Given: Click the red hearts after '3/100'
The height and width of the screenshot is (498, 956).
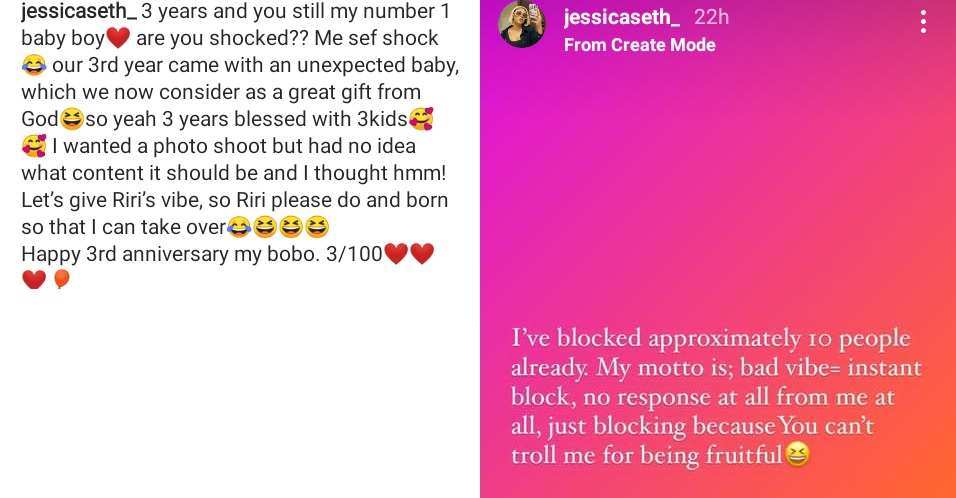Looking at the screenshot, I should 409,254.
